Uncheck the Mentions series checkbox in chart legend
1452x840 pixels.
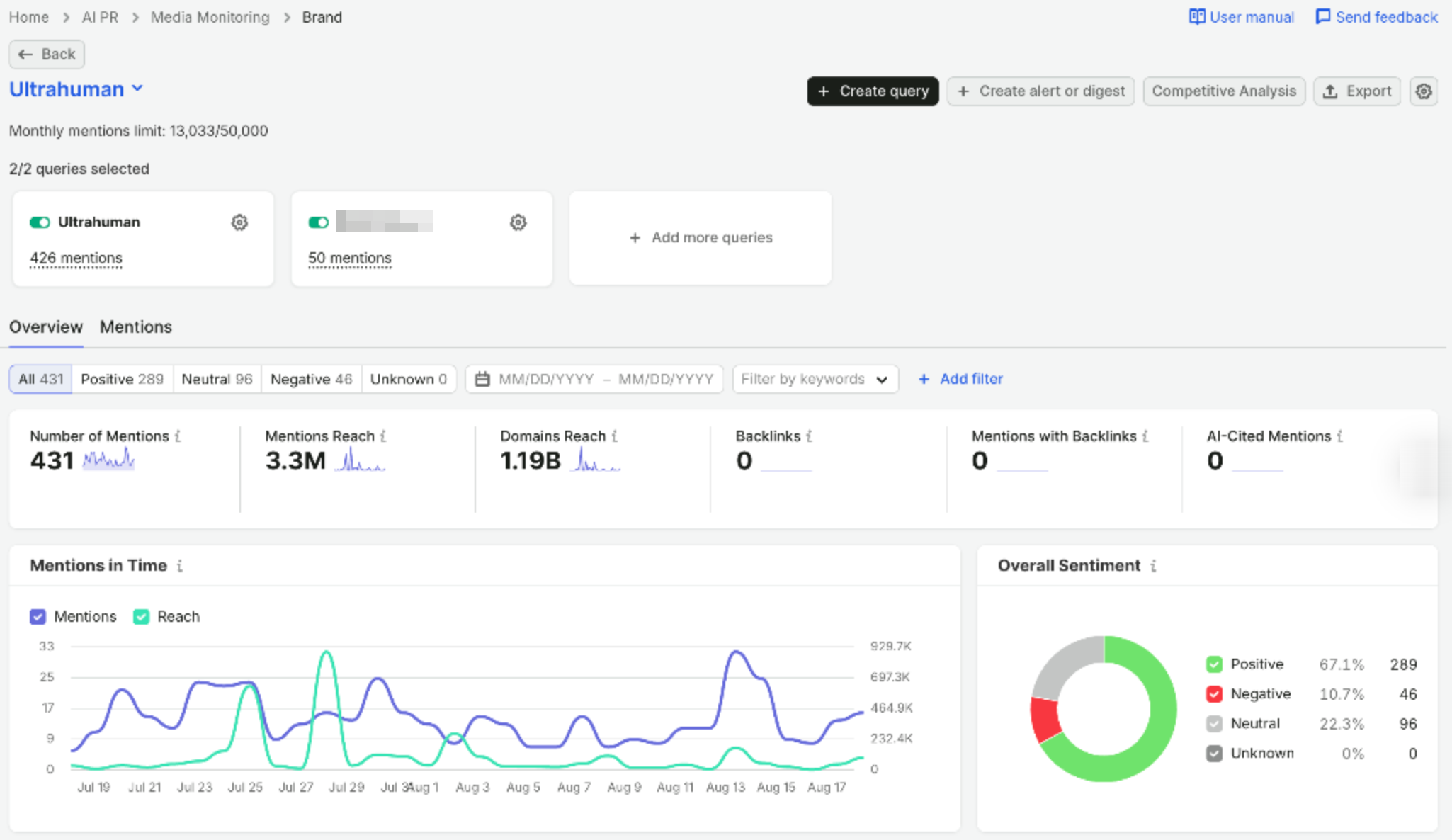38,617
